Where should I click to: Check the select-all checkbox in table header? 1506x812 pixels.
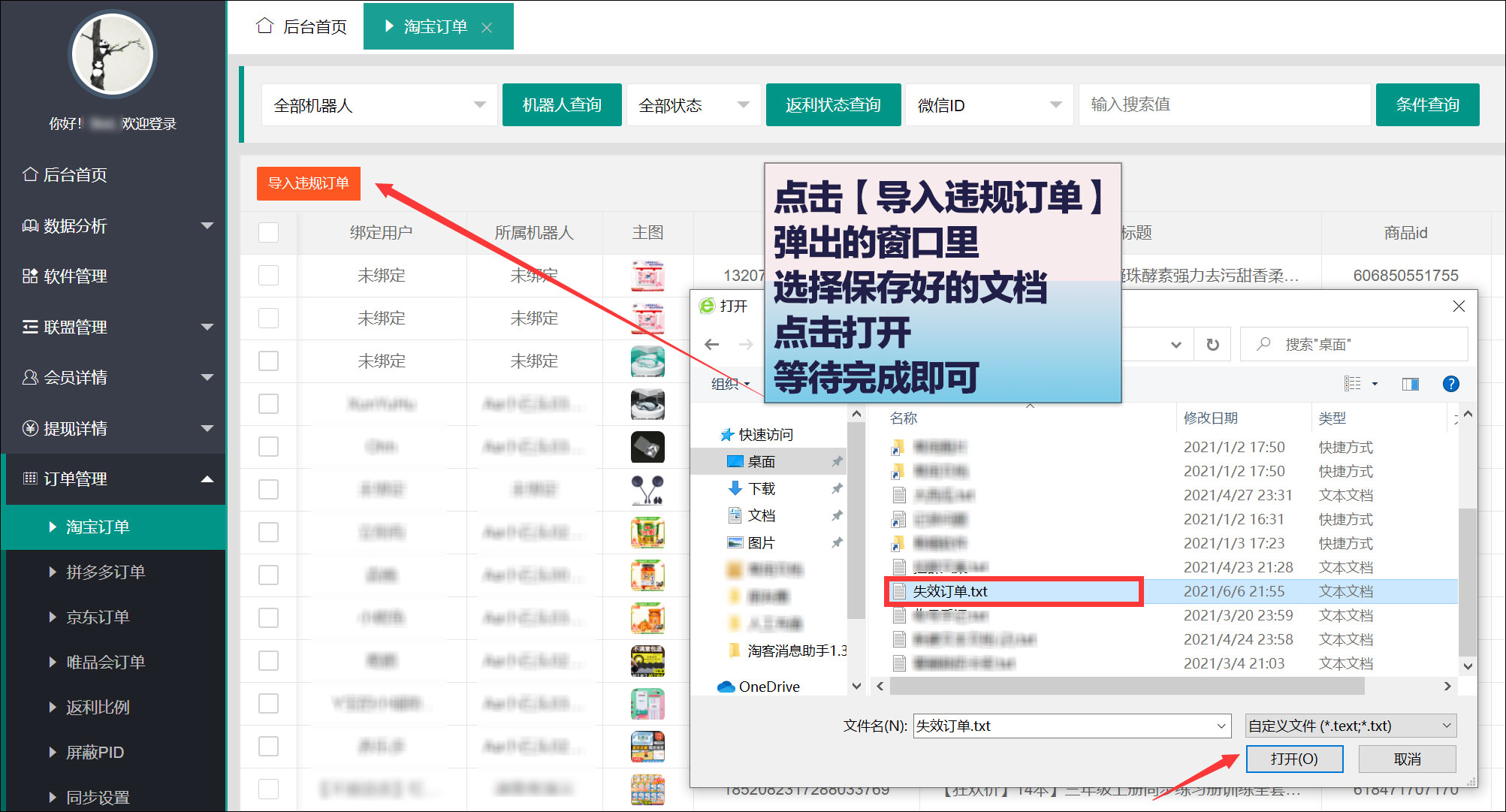click(268, 233)
